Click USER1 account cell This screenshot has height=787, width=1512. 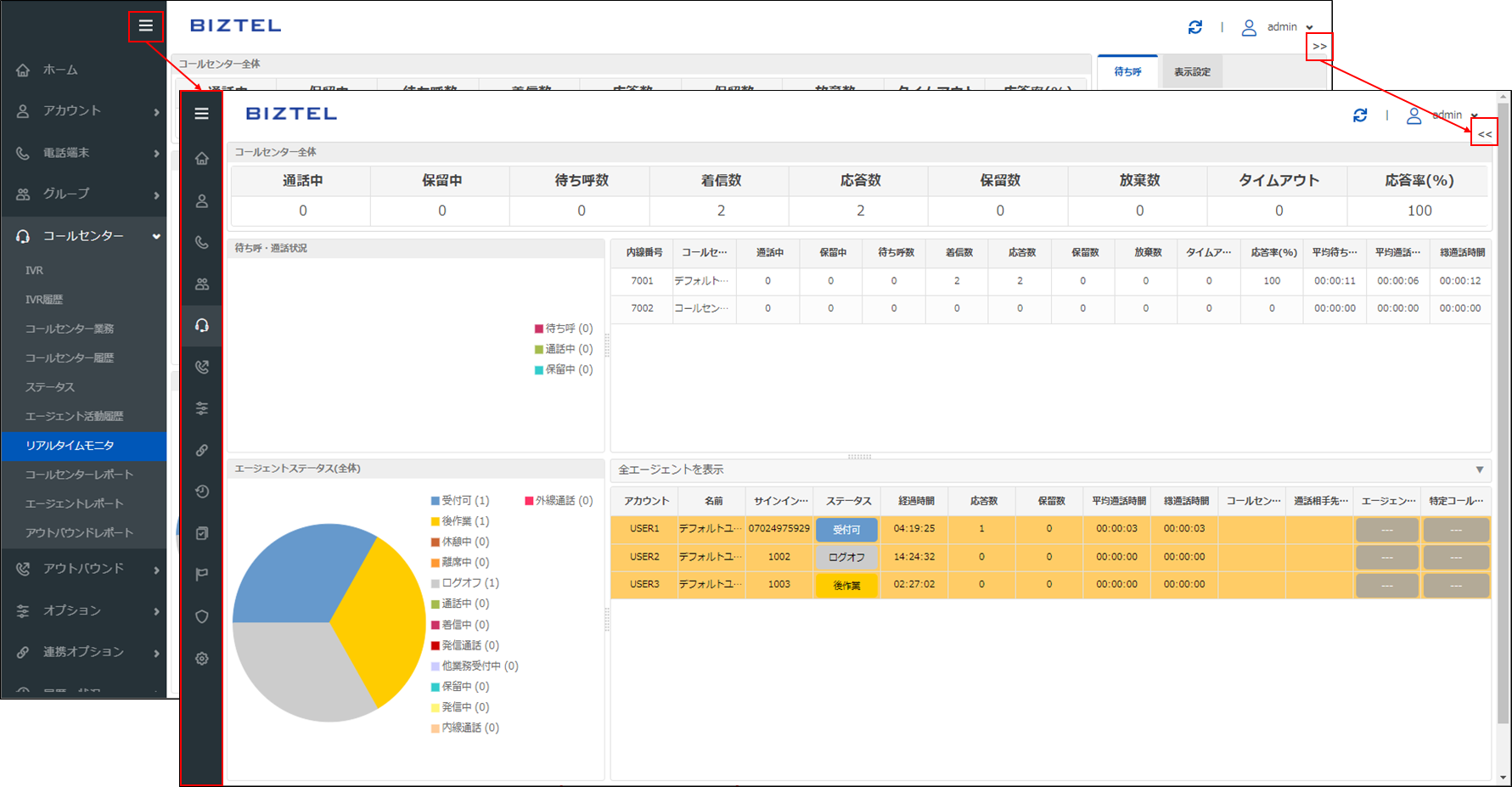point(644,529)
